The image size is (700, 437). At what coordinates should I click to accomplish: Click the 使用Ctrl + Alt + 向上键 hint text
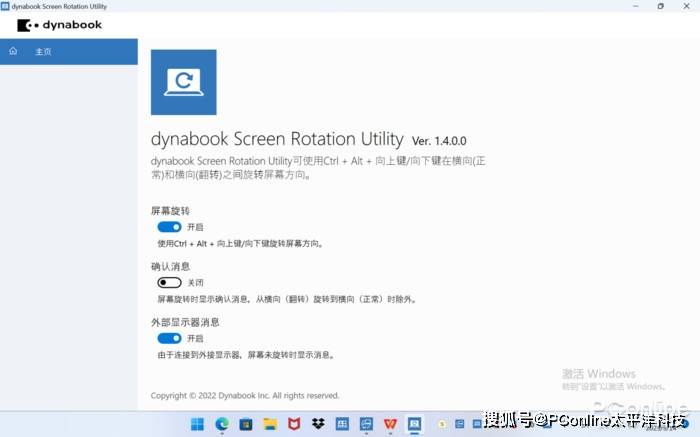[240, 244]
